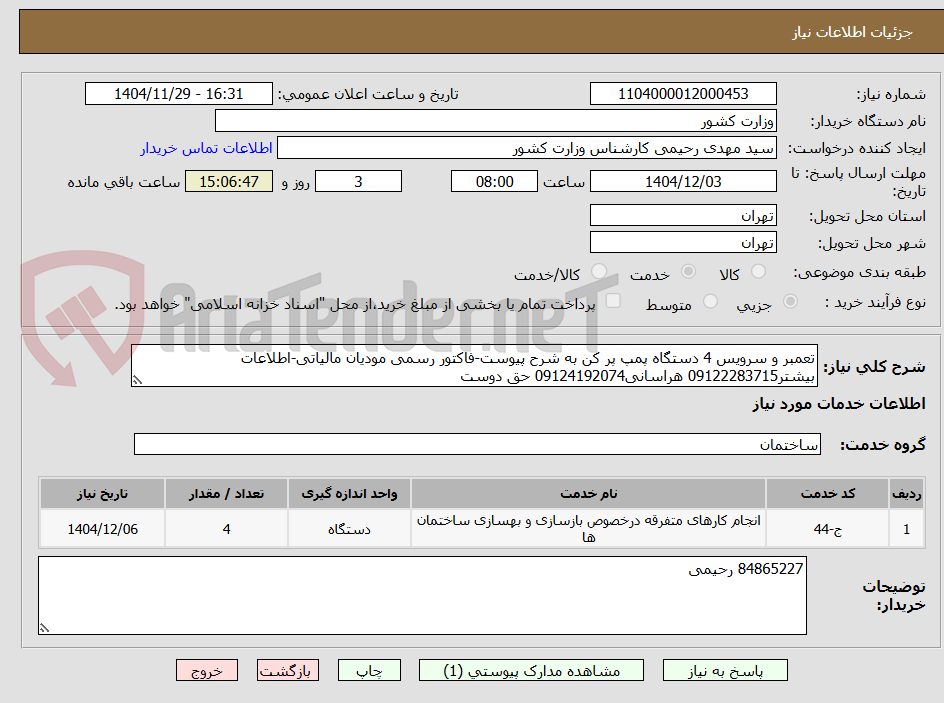Image resolution: width=944 pixels, height=703 pixels.
Task: Click the resize handle of توضیحات خریدار box
Action: 44,628
